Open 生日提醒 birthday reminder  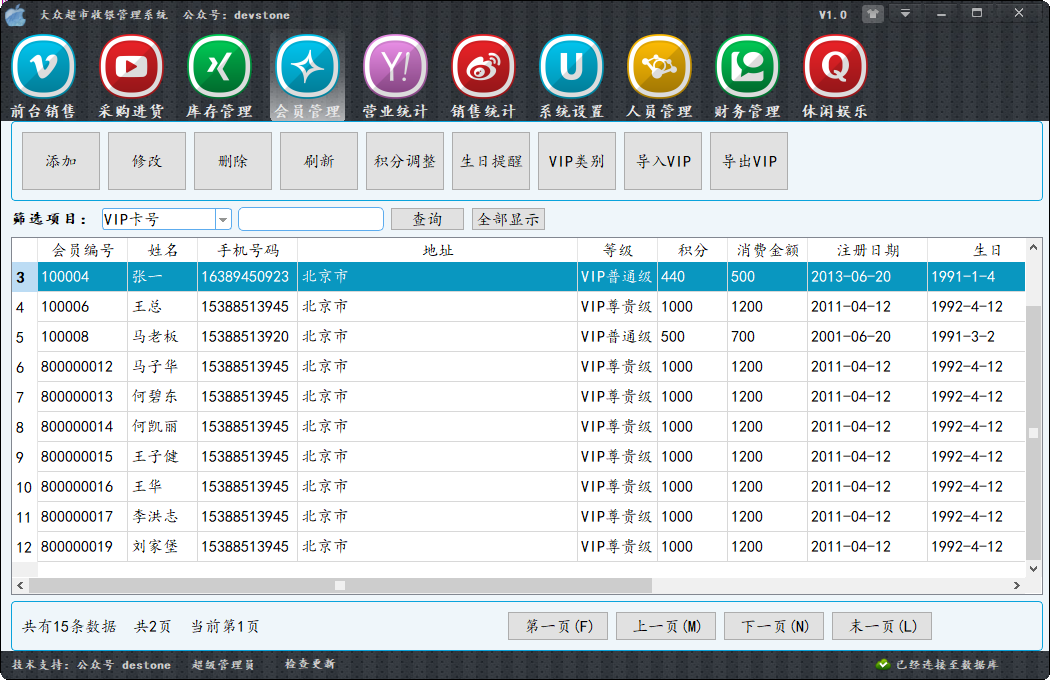[491, 161]
